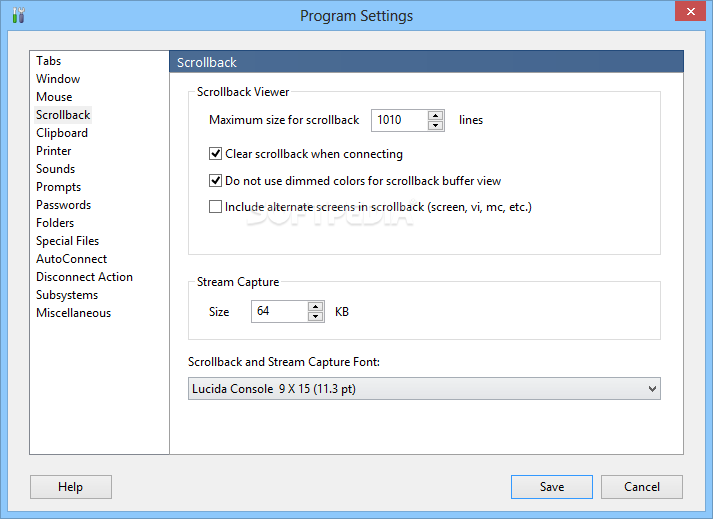
Task: Go to the AutoConnect settings category
Action: 71,259
